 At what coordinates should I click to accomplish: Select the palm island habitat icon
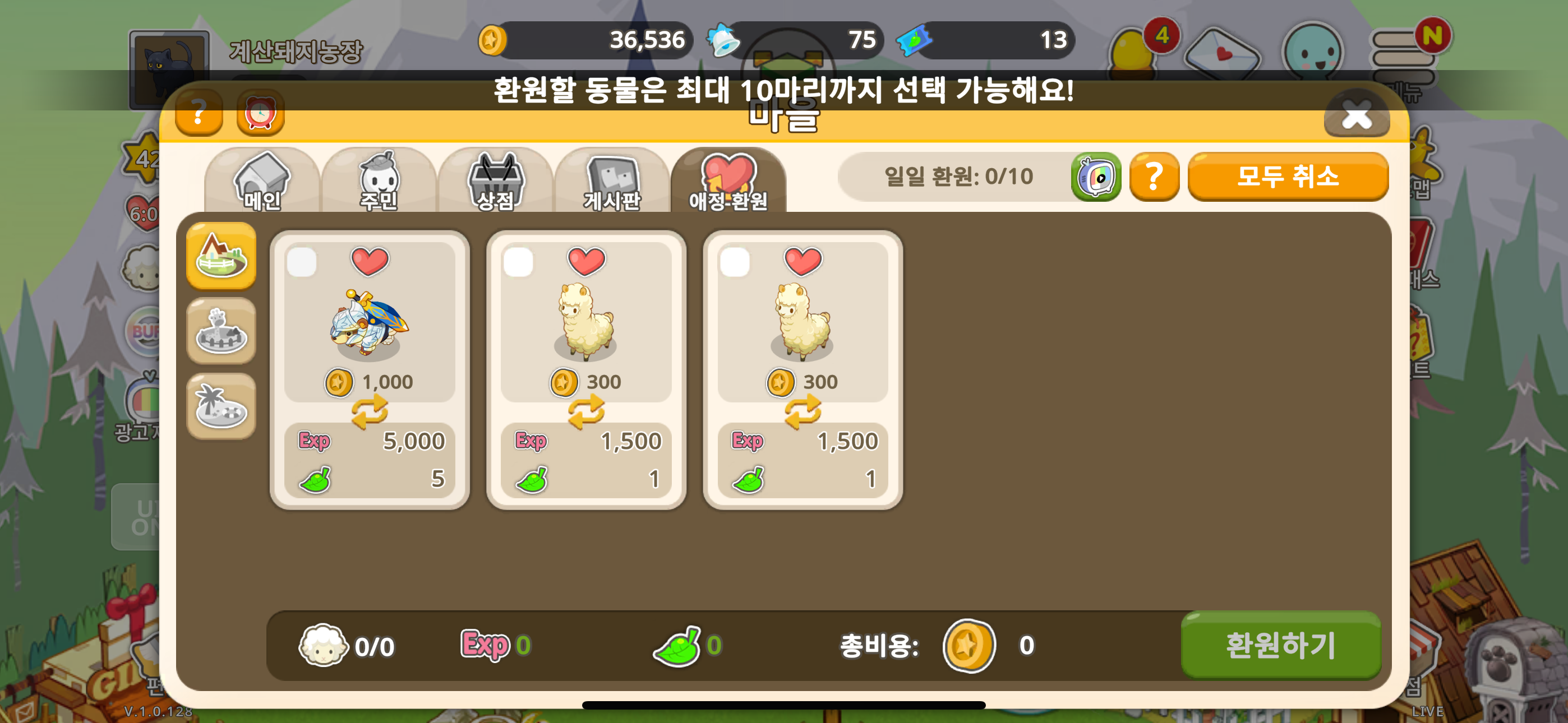[x=221, y=406]
